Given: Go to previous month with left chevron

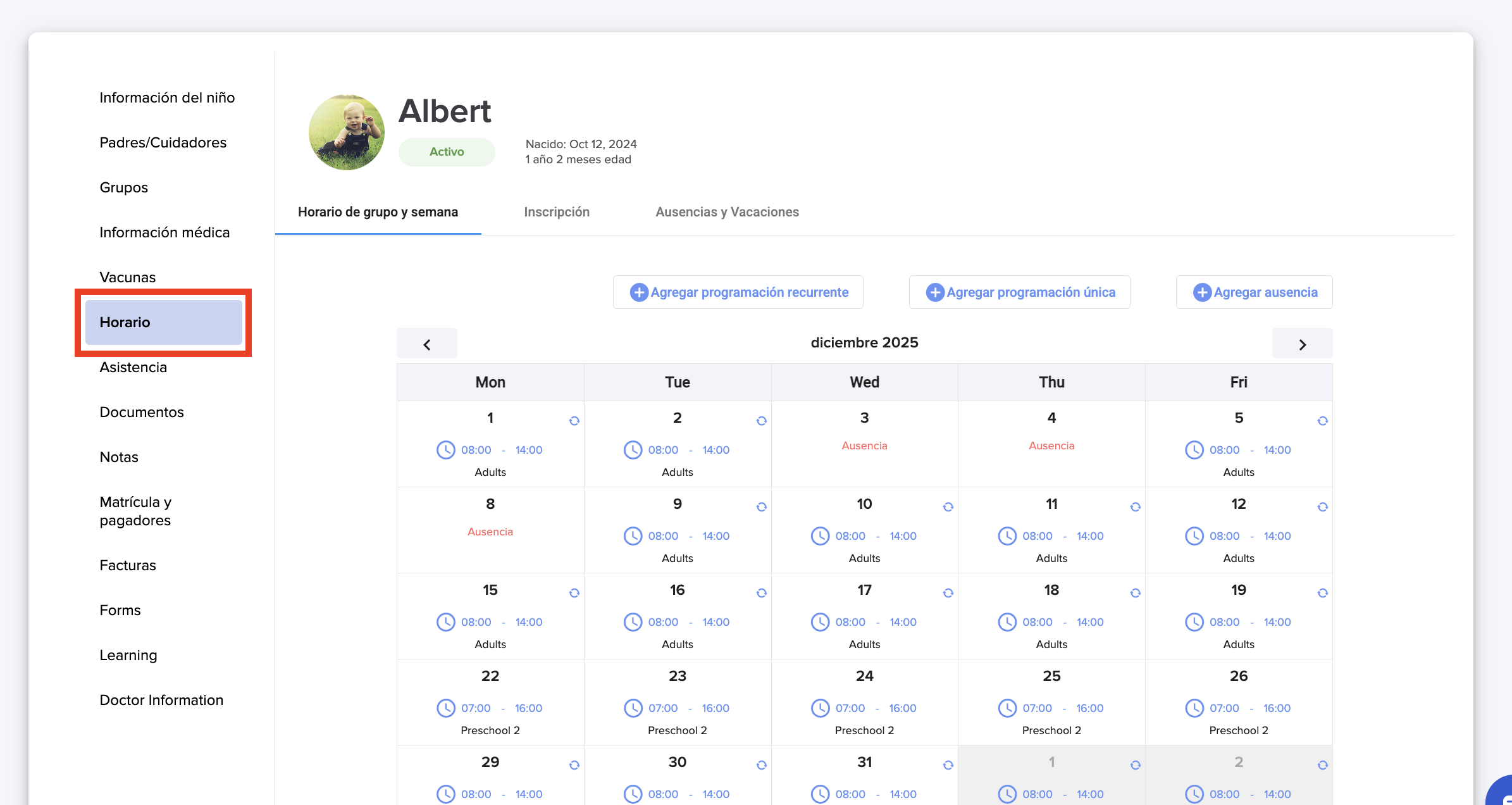Looking at the screenshot, I should tap(427, 344).
